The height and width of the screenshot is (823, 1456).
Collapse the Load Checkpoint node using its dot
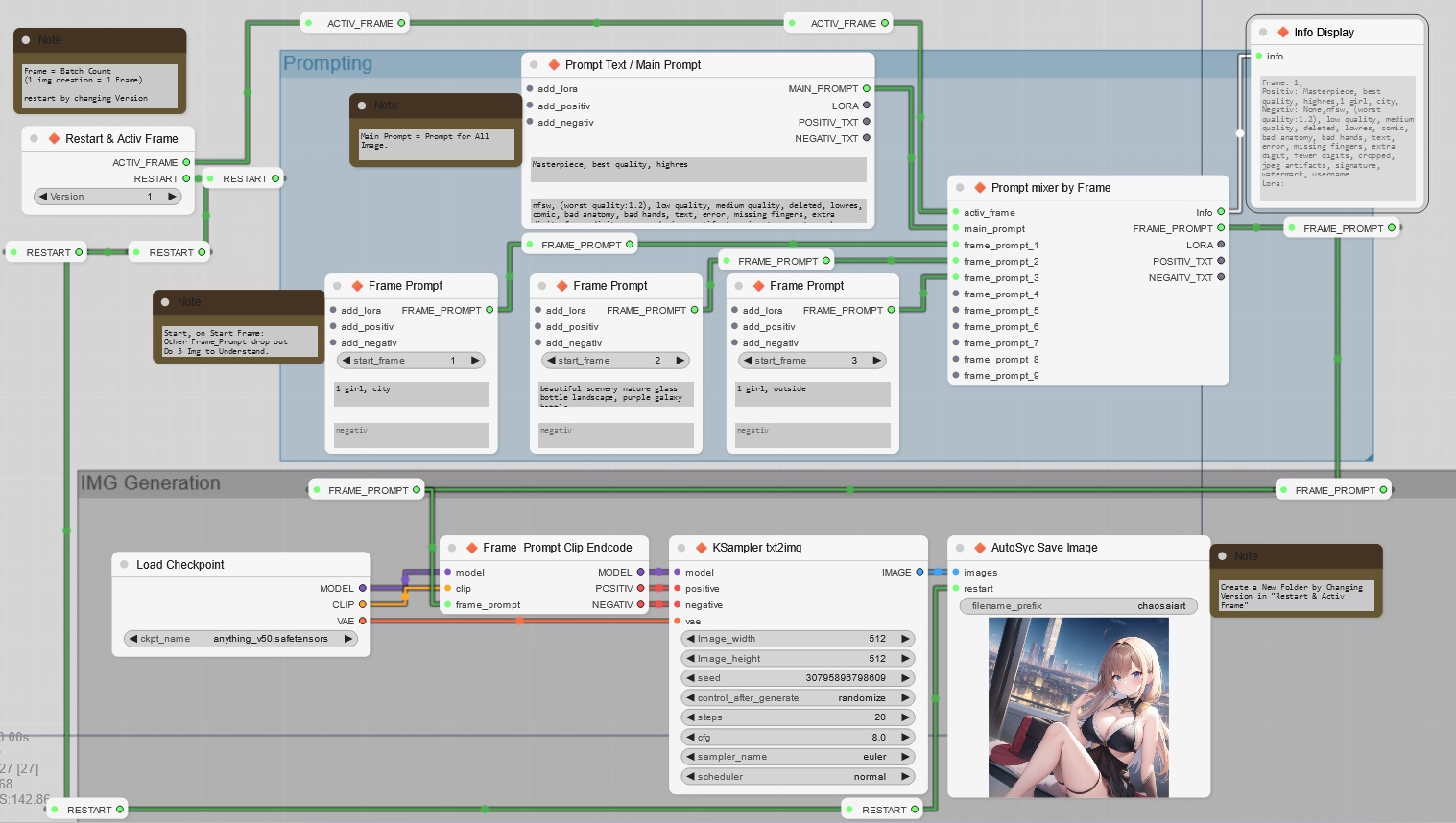point(124,565)
